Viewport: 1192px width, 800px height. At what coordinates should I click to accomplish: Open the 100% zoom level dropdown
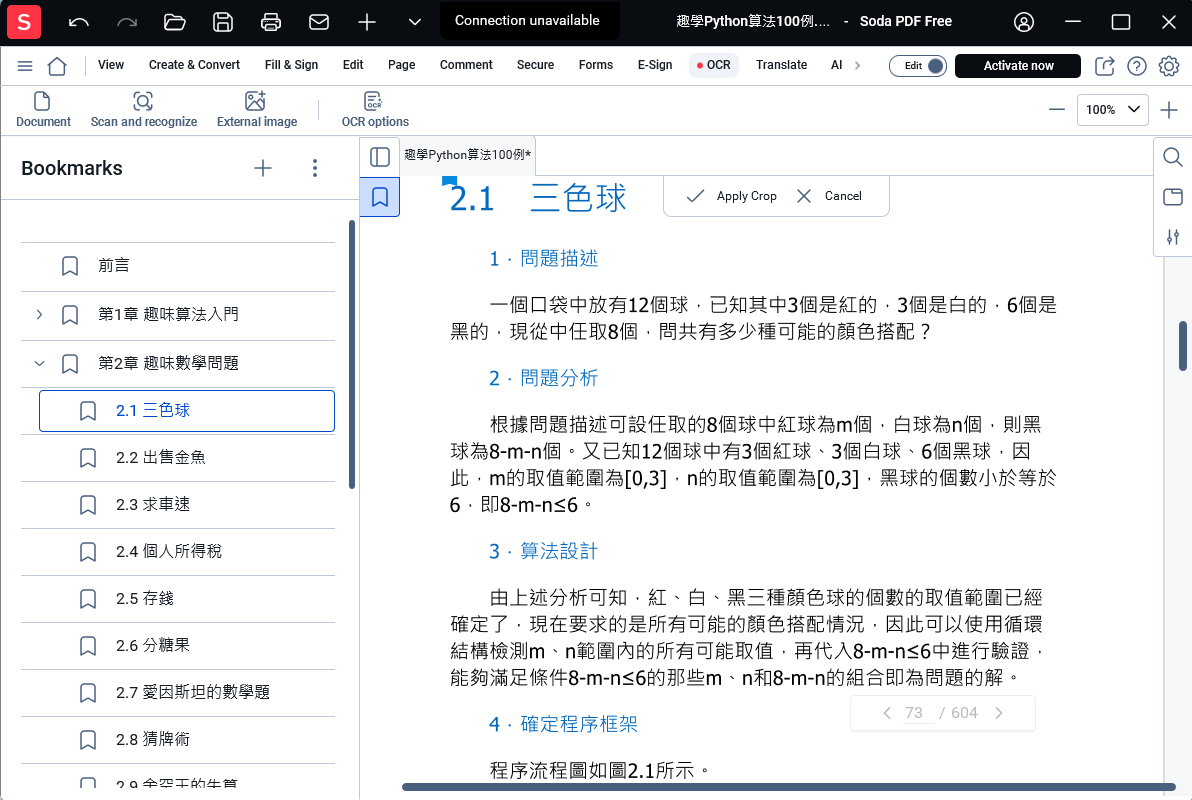[x=1112, y=110]
